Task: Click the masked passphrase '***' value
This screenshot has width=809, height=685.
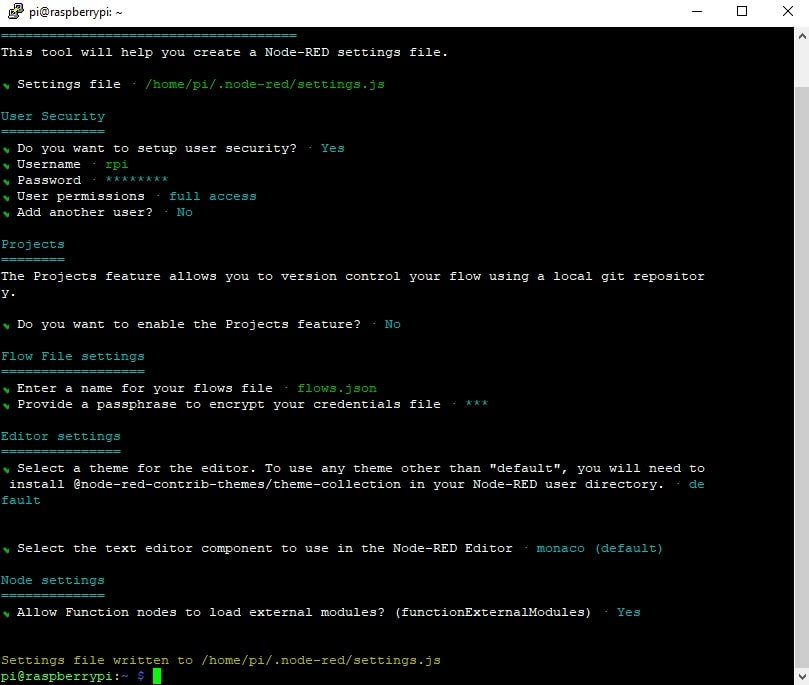Action: coord(476,403)
